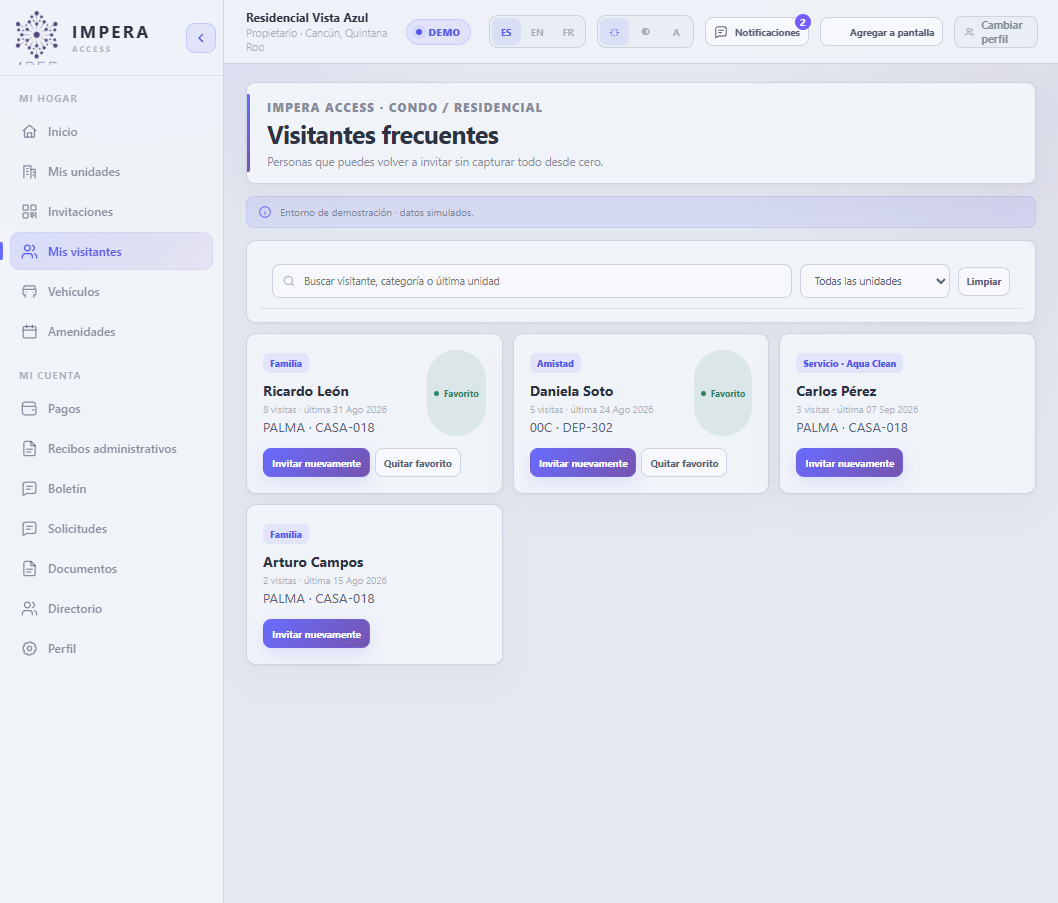Click the notification badge showing 2
The height and width of the screenshot is (903, 1058).
click(x=802, y=22)
